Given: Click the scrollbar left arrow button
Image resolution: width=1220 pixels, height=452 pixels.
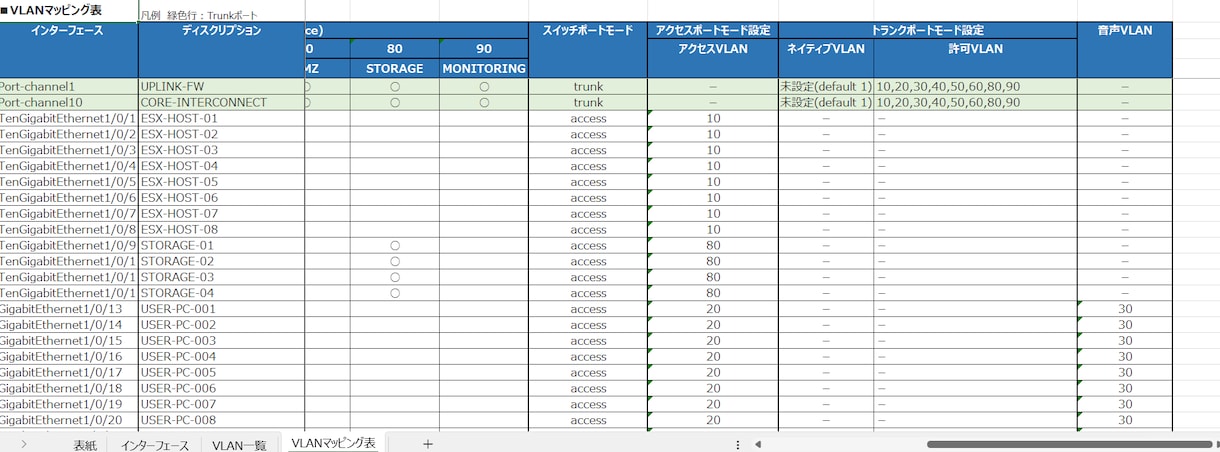Looking at the screenshot, I should [x=758, y=444].
